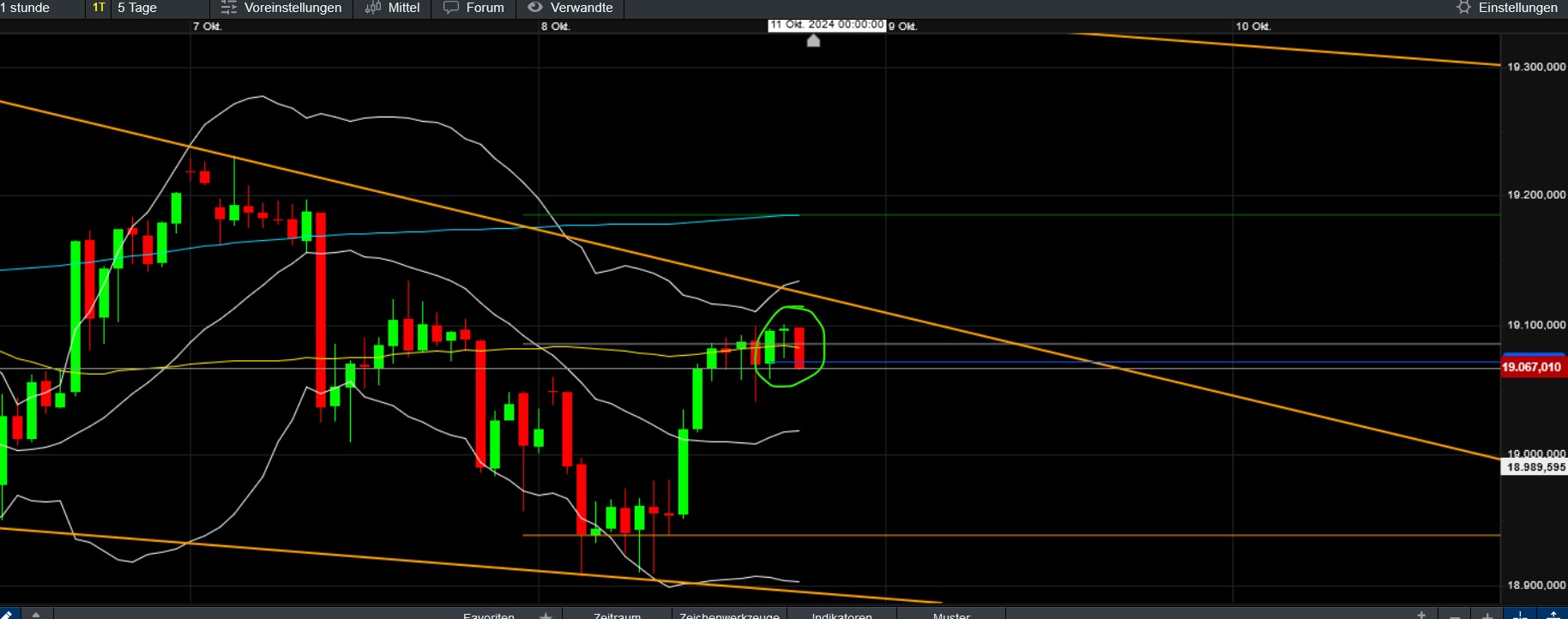Select the 1T one-day range button
This screenshot has height=619, width=1568.
point(99,8)
